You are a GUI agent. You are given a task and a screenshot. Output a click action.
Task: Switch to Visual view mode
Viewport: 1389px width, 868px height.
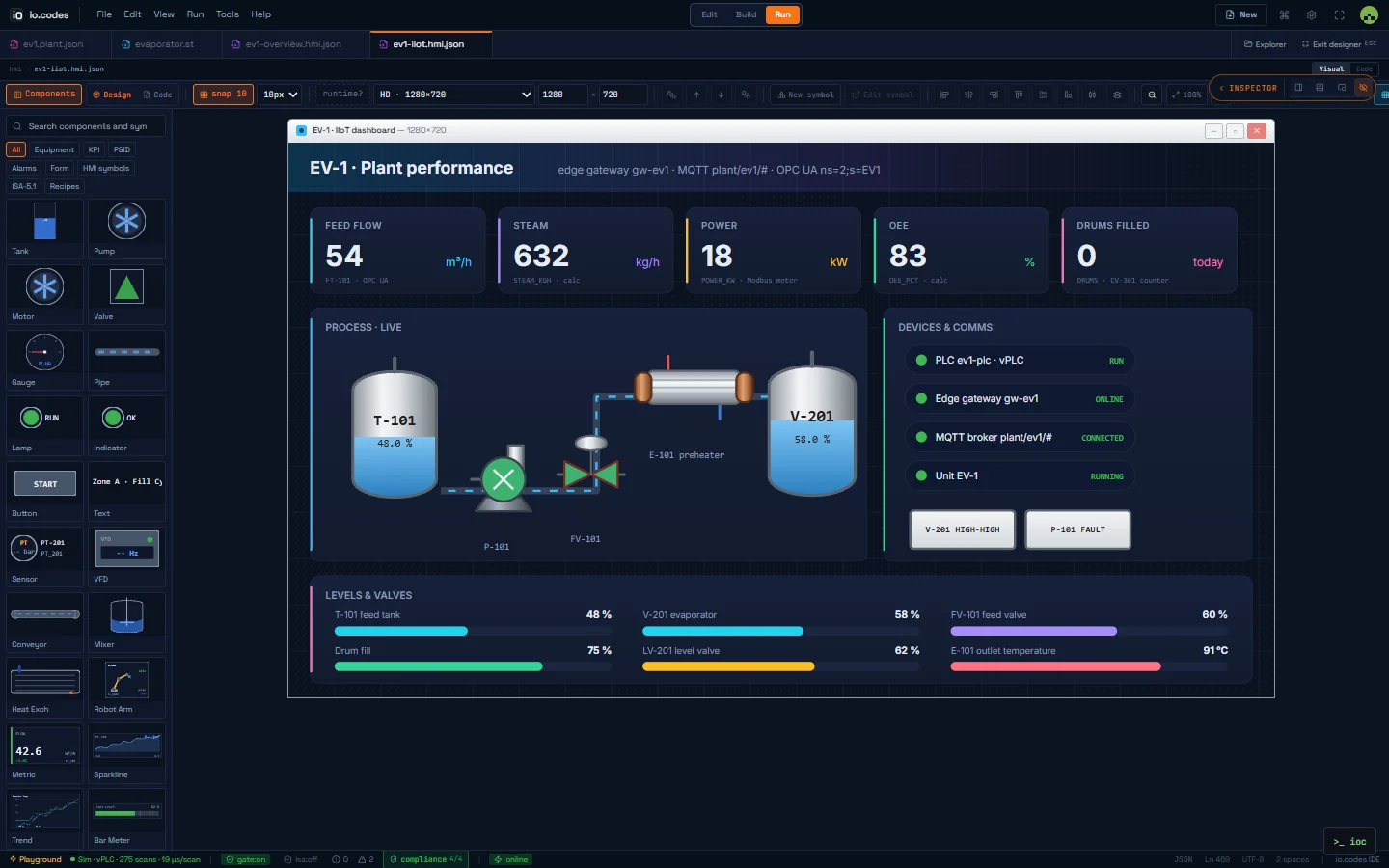coord(1331,68)
